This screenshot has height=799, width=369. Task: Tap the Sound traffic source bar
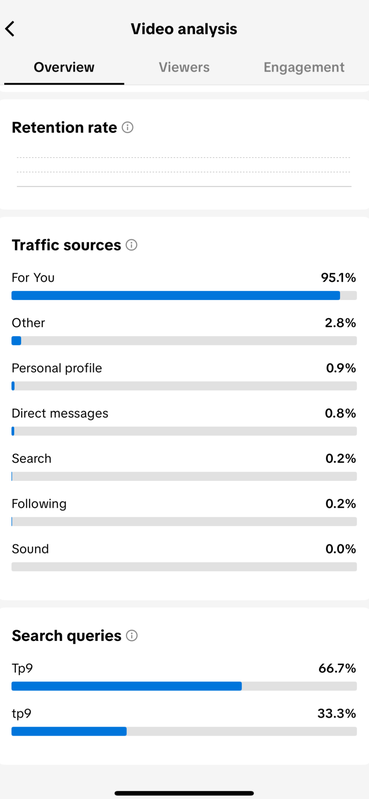tap(184, 567)
